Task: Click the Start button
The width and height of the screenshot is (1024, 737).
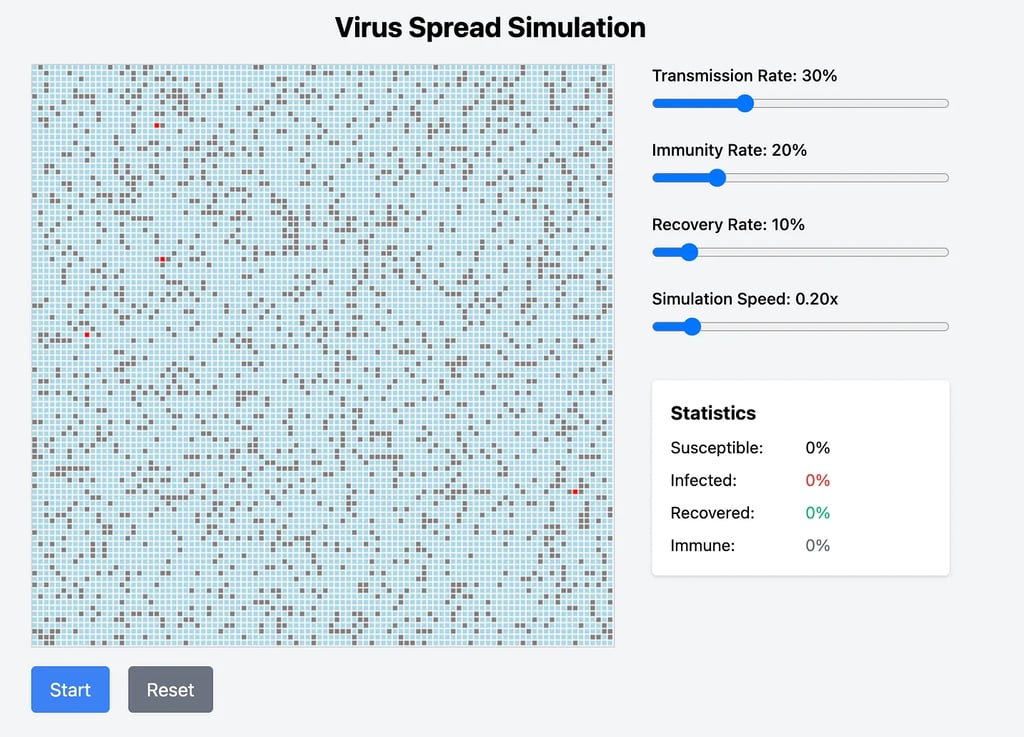Action: (70, 689)
